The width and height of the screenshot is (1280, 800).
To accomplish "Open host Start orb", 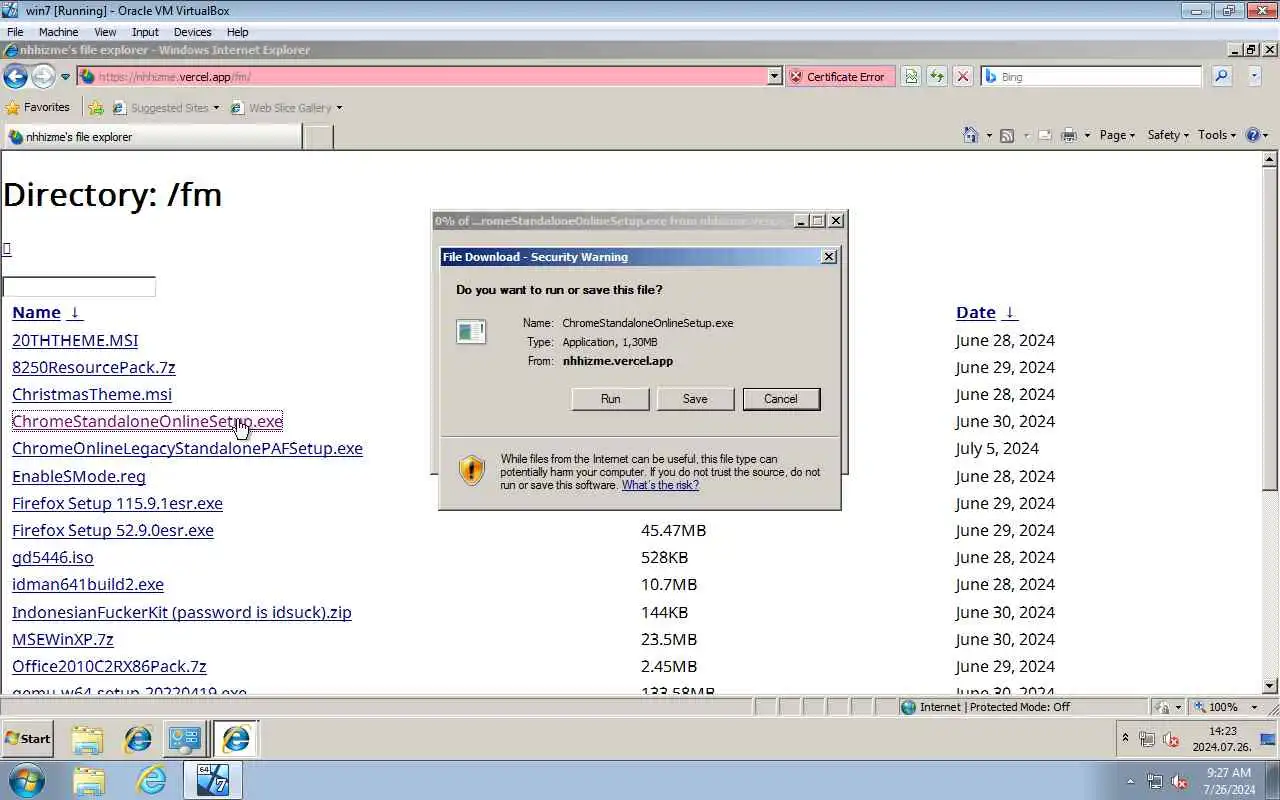I will pos(27,780).
